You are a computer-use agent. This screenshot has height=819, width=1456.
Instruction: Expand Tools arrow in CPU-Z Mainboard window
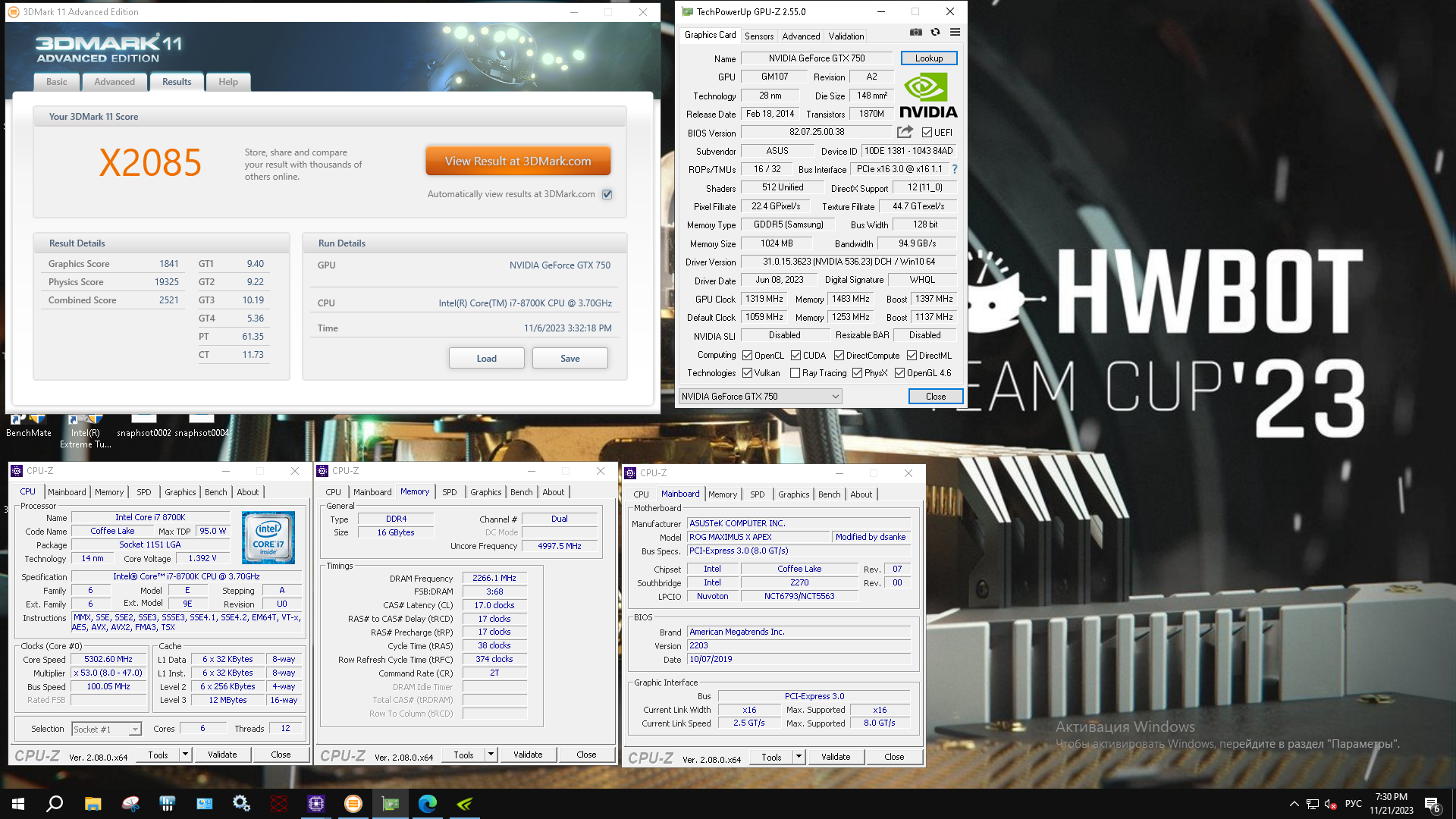pos(799,757)
